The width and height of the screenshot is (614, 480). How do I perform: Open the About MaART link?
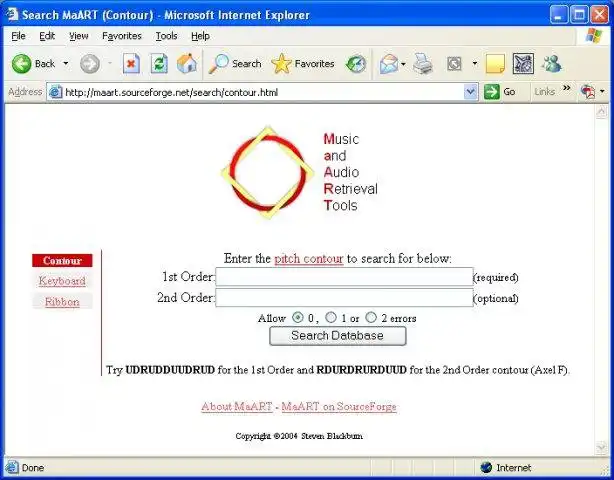[x=237, y=406]
